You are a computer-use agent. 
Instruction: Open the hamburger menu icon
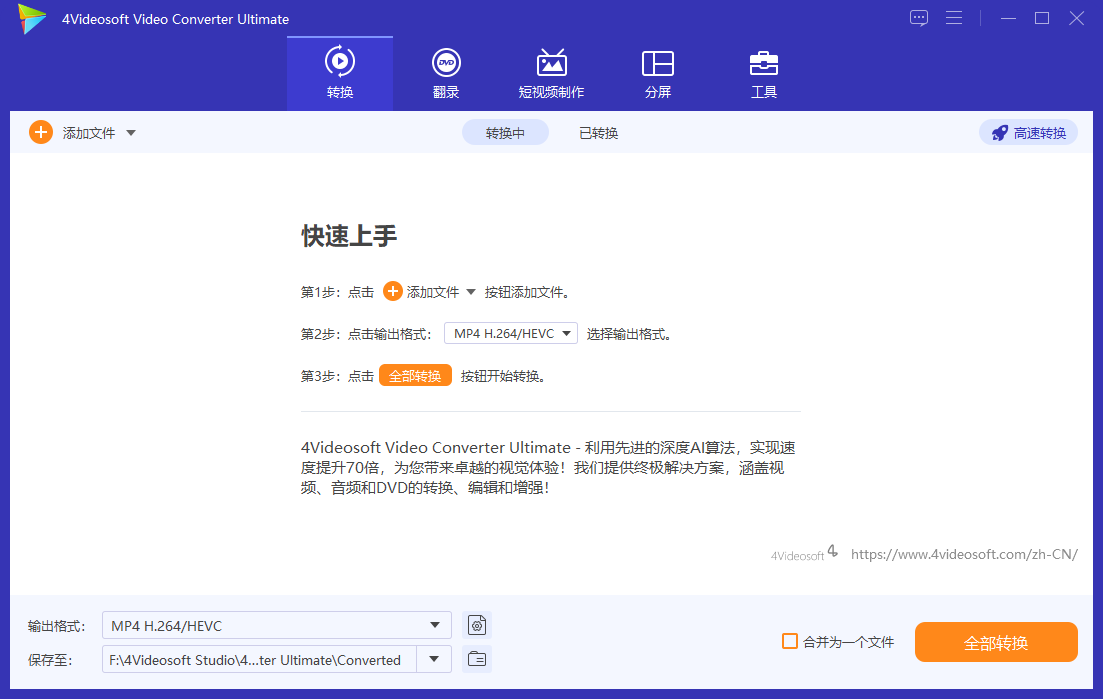point(954,18)
